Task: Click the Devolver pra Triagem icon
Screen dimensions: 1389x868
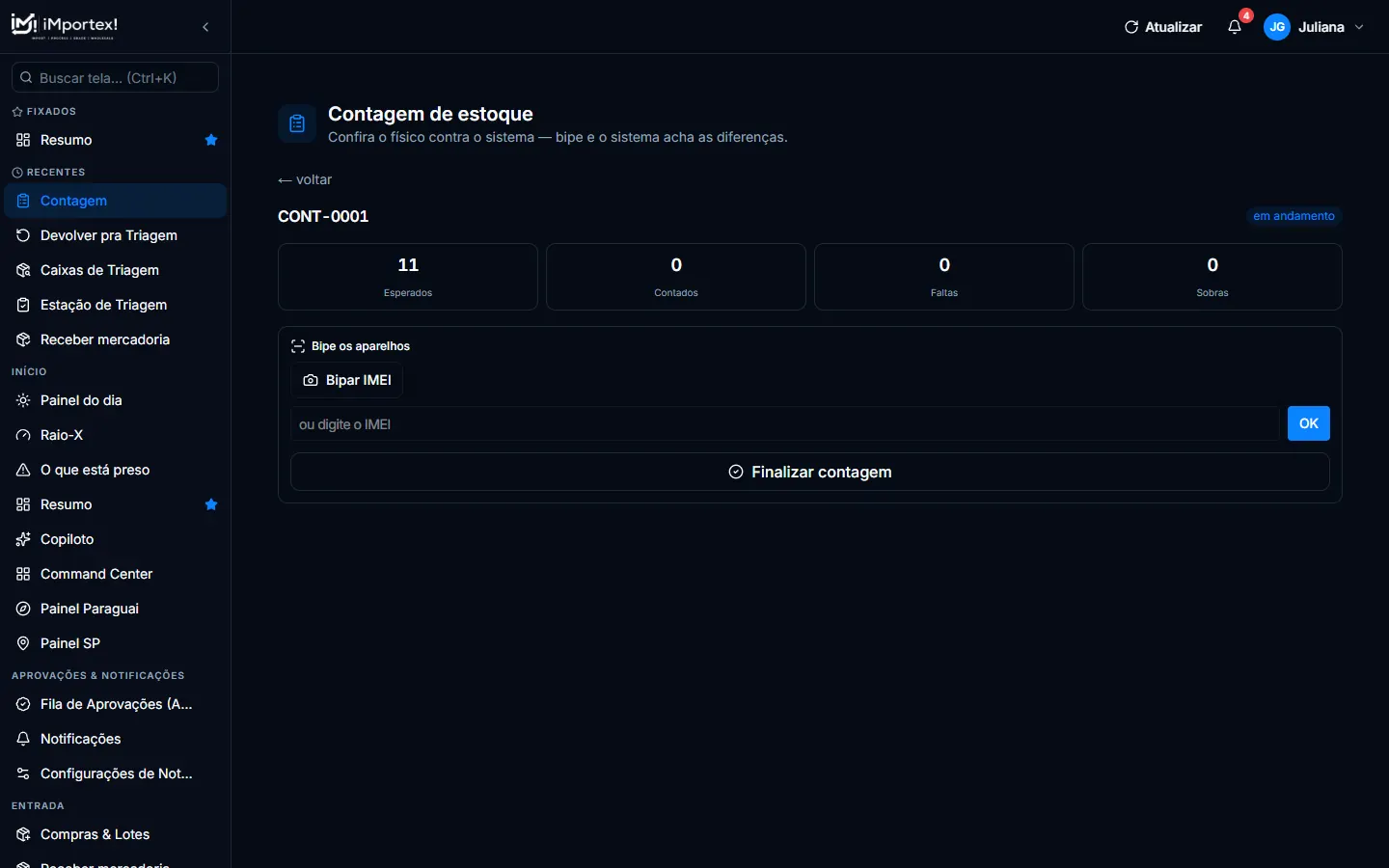Action: pos(23,235)
